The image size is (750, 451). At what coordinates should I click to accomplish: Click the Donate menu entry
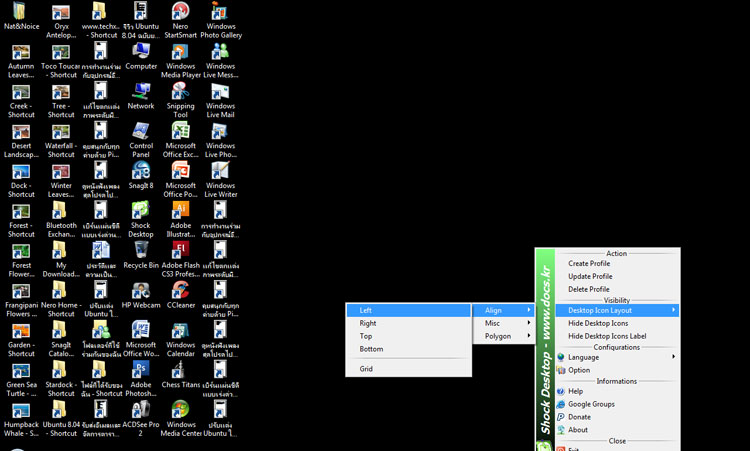(x=617, y=417)
